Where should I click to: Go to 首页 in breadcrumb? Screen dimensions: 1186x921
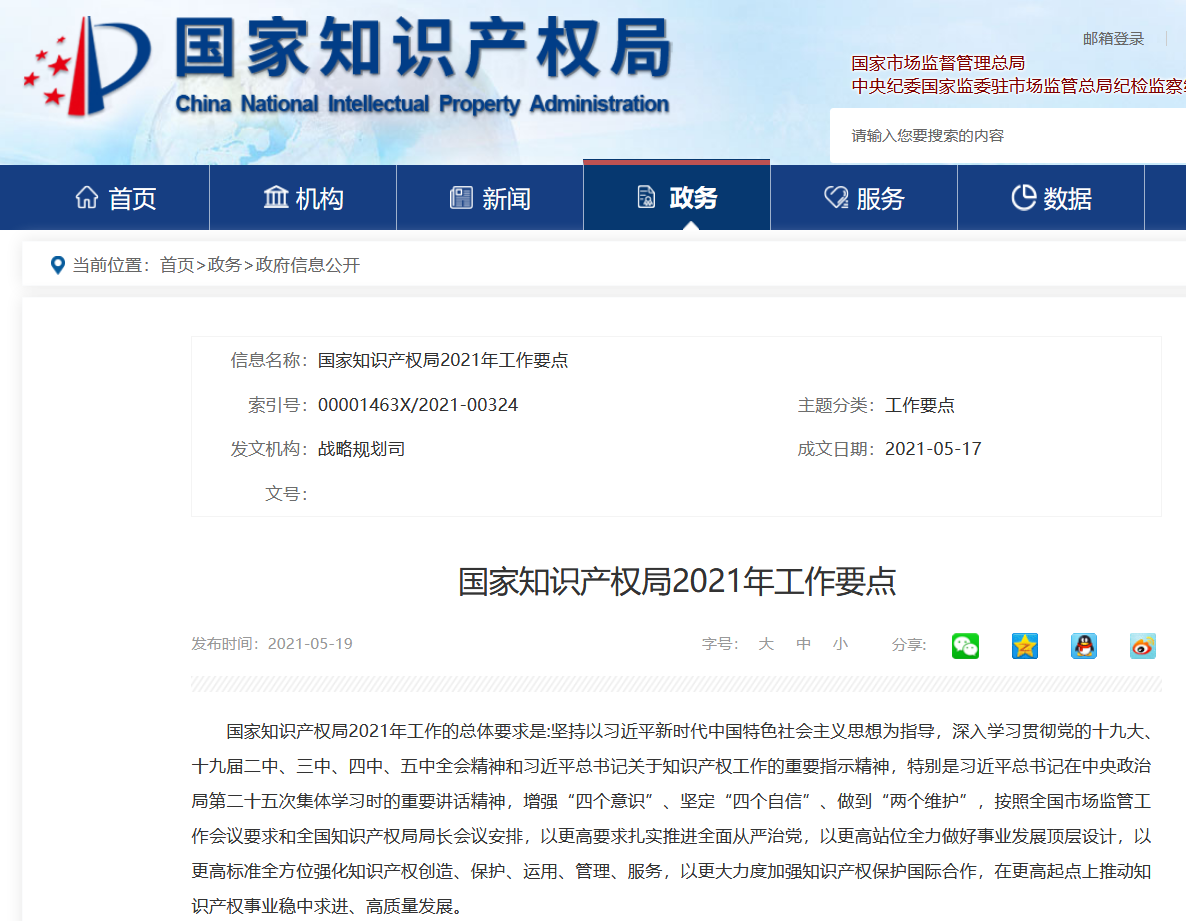click(x=177, y=265)
